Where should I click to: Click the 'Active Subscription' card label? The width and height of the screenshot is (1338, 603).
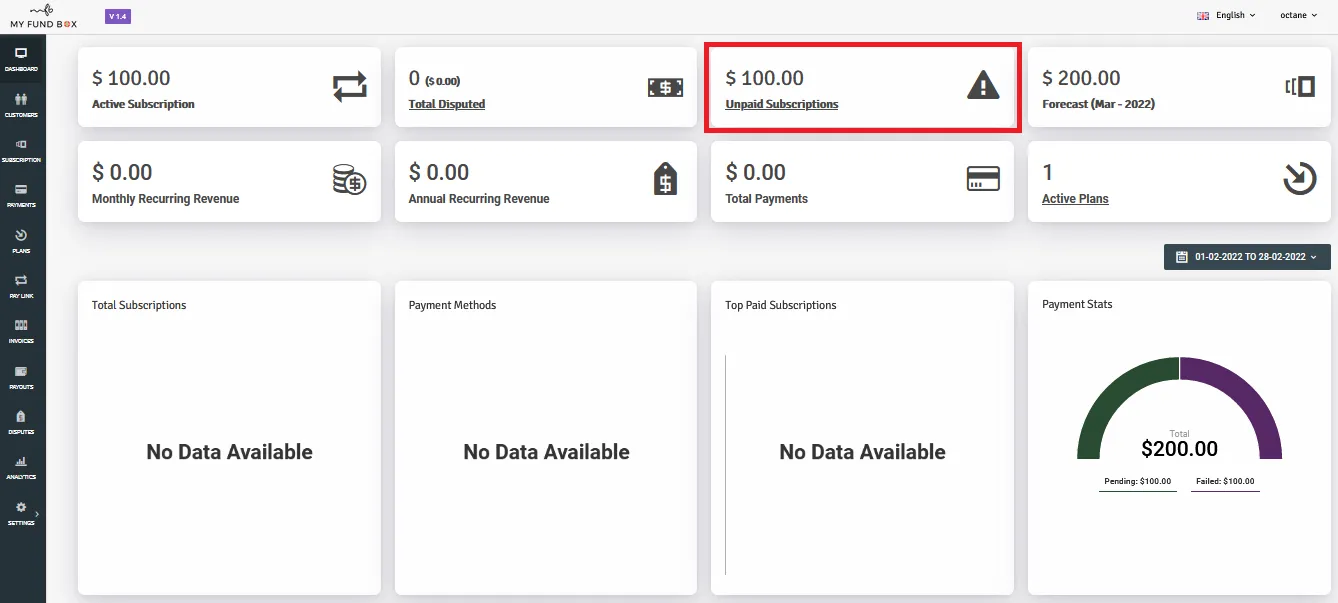[x=143, y=104]
